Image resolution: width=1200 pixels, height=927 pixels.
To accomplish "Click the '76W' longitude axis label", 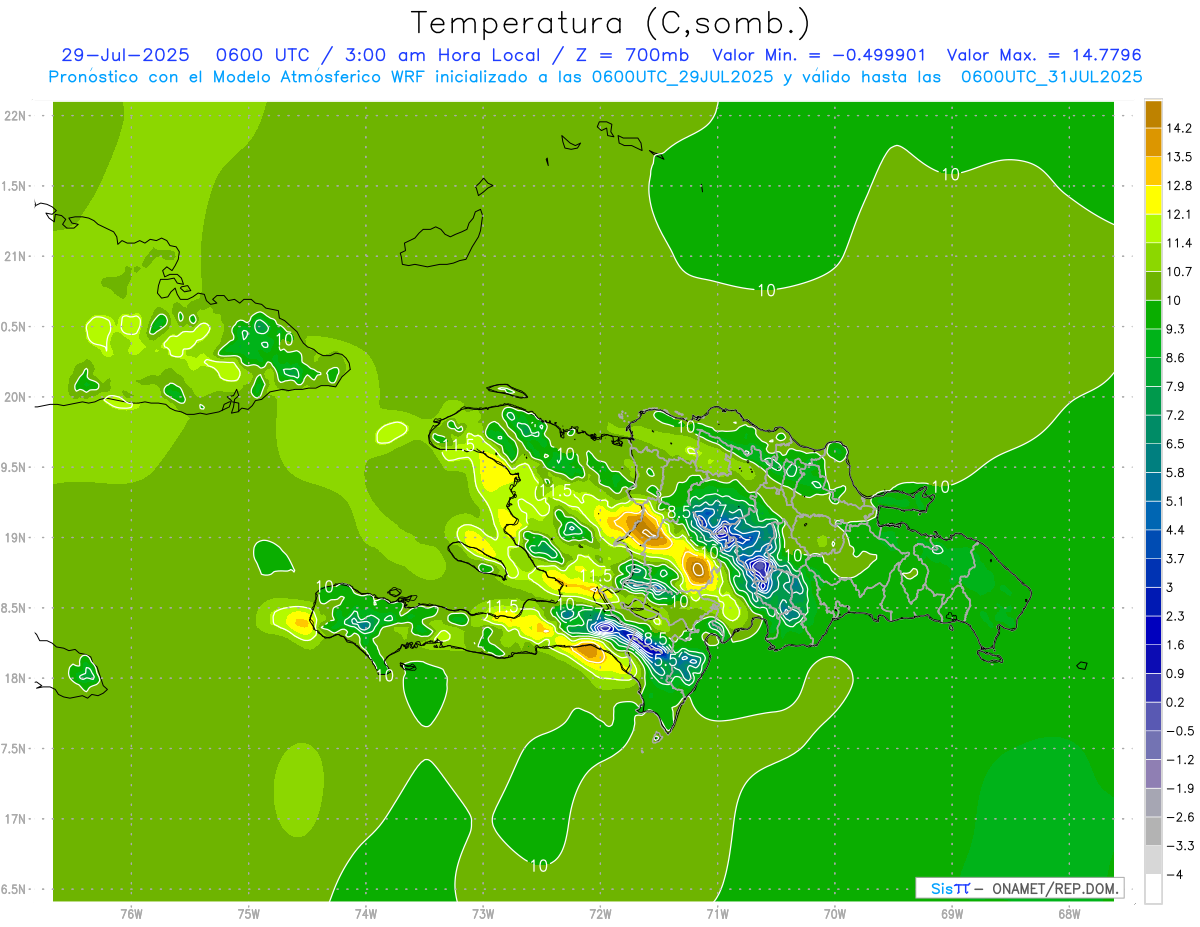I will pos(132,913).
